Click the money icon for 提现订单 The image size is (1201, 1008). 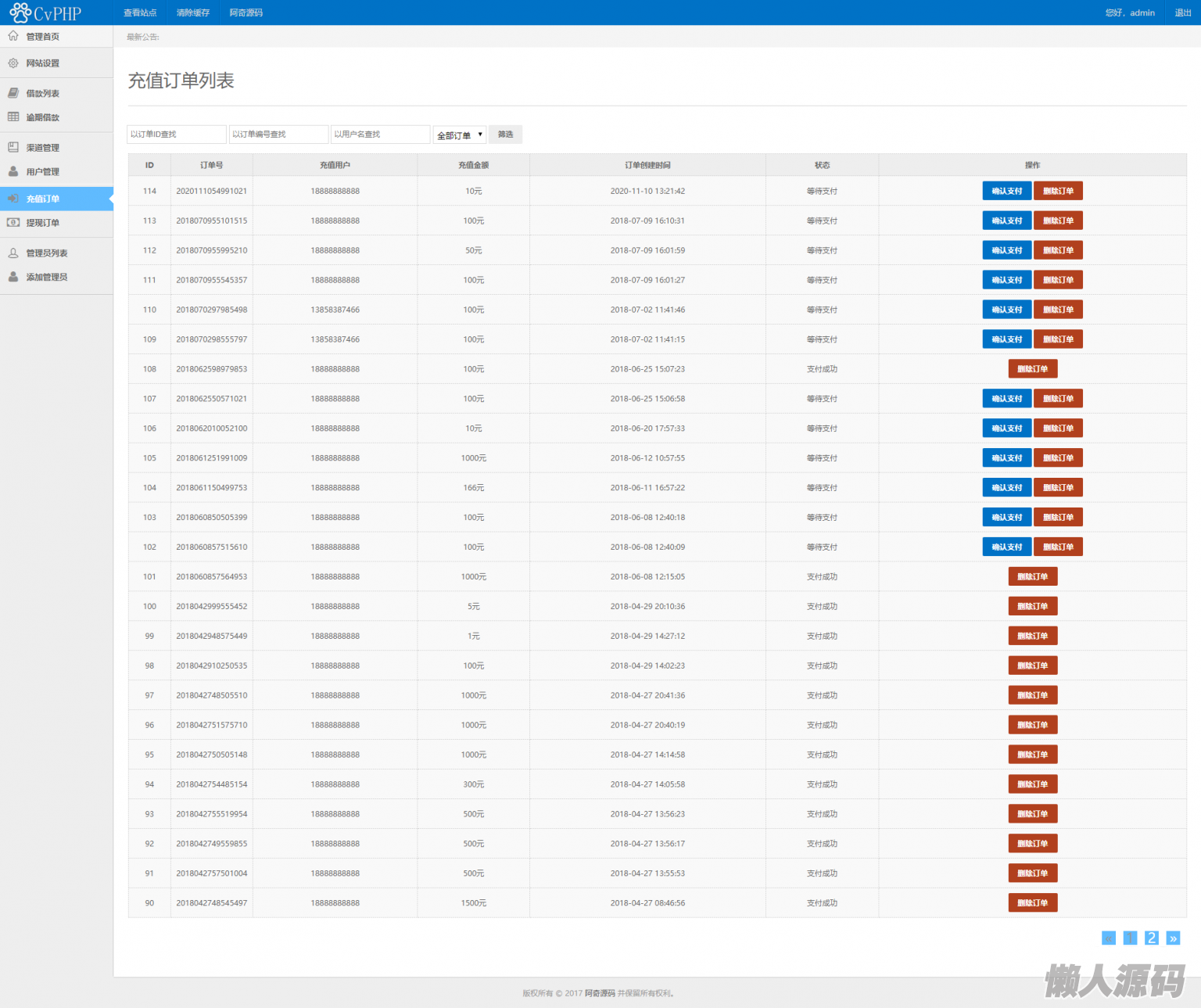[x=13, y=223]
